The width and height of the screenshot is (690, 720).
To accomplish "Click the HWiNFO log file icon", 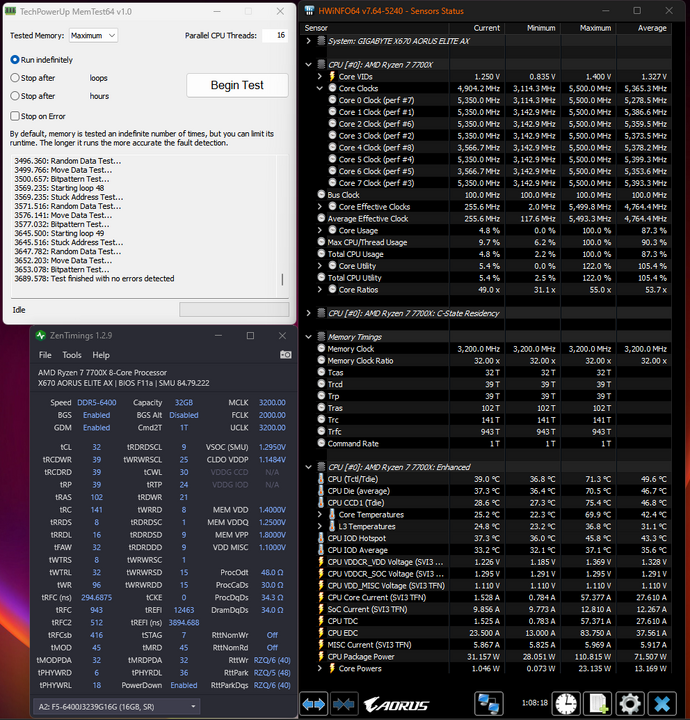I will point(598,704).
